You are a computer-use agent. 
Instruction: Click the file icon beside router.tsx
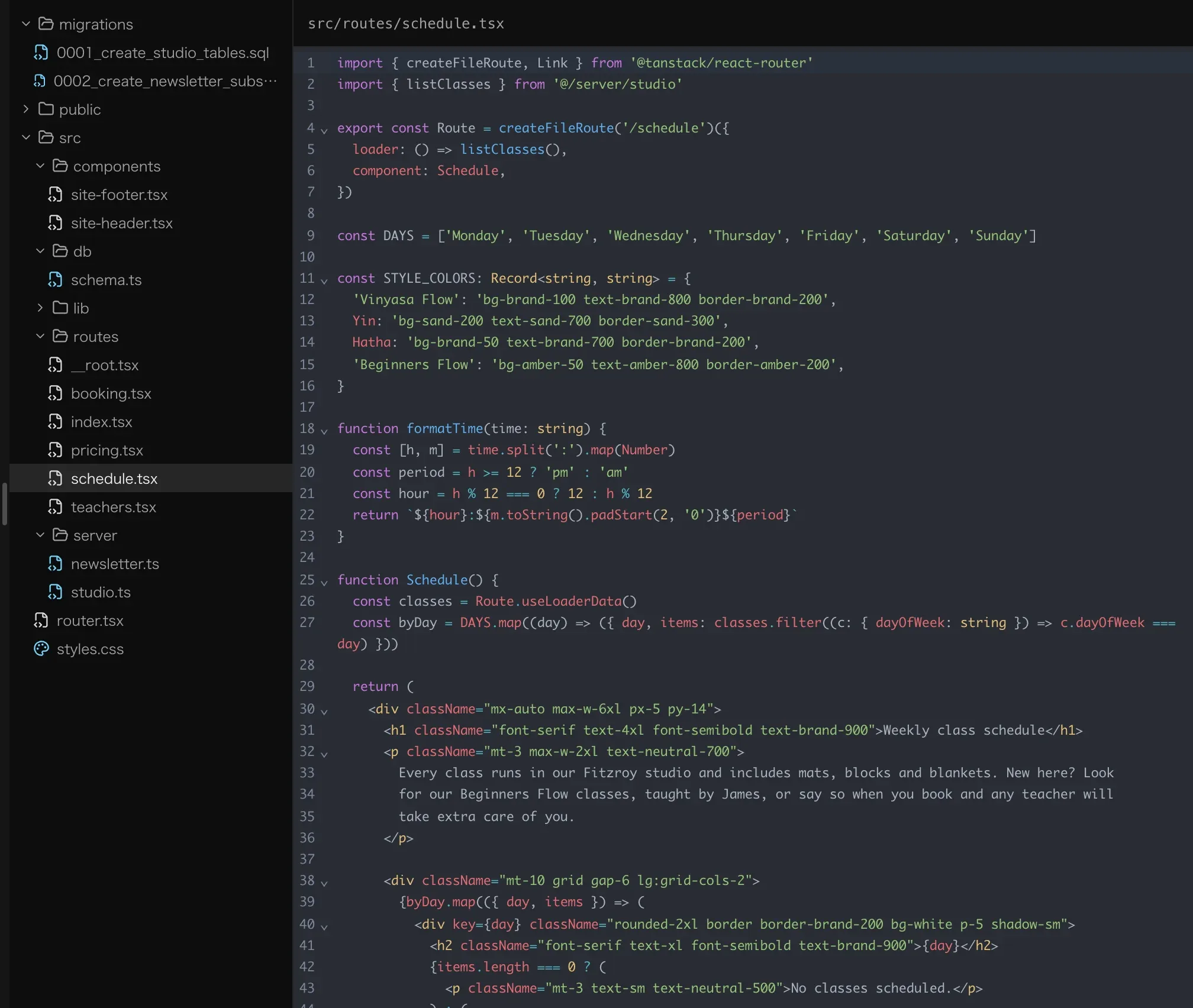tap(41, 621)
